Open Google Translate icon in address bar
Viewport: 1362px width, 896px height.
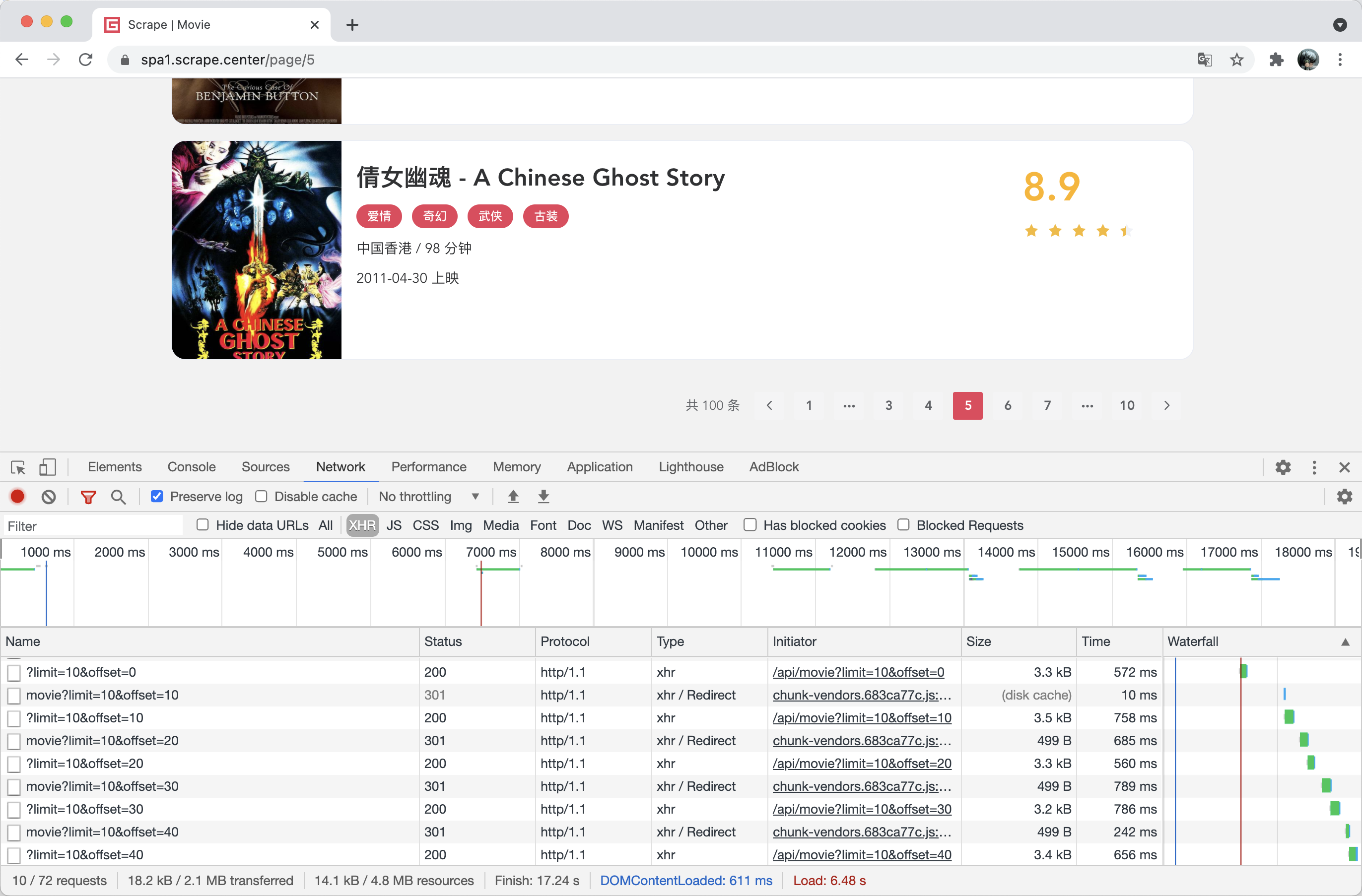pos(1205,60)
